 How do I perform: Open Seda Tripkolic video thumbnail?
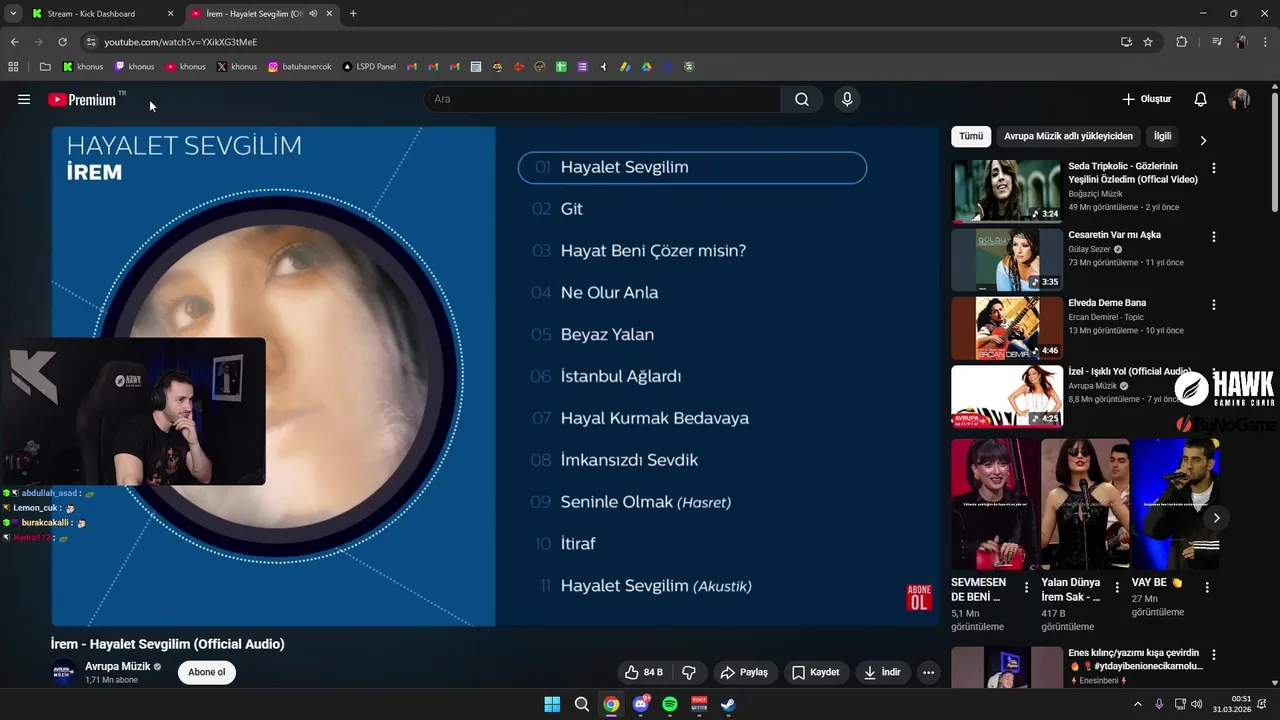tap(1006, 191)
